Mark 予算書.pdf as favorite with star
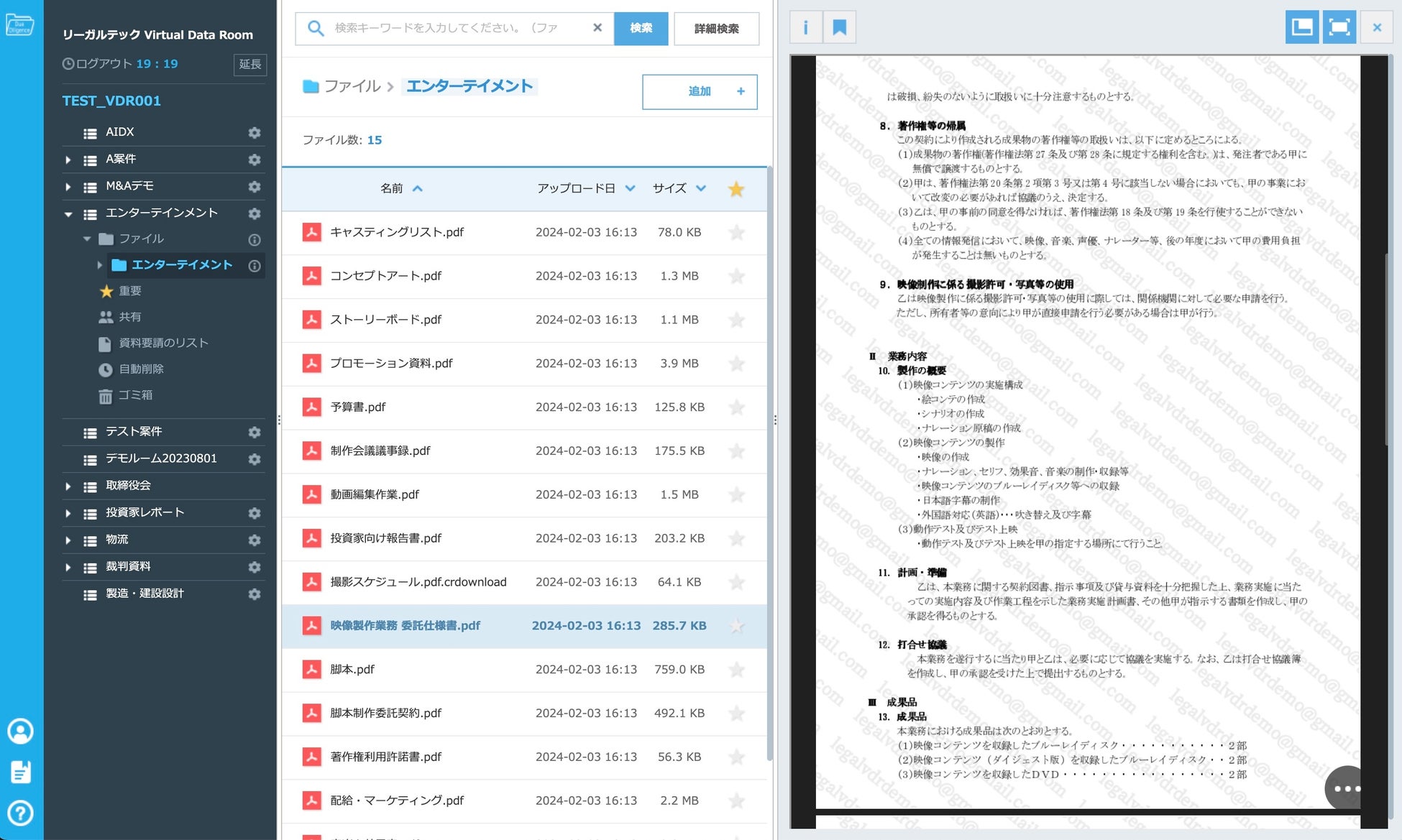 pyautogui.click(x=736, y=407)
